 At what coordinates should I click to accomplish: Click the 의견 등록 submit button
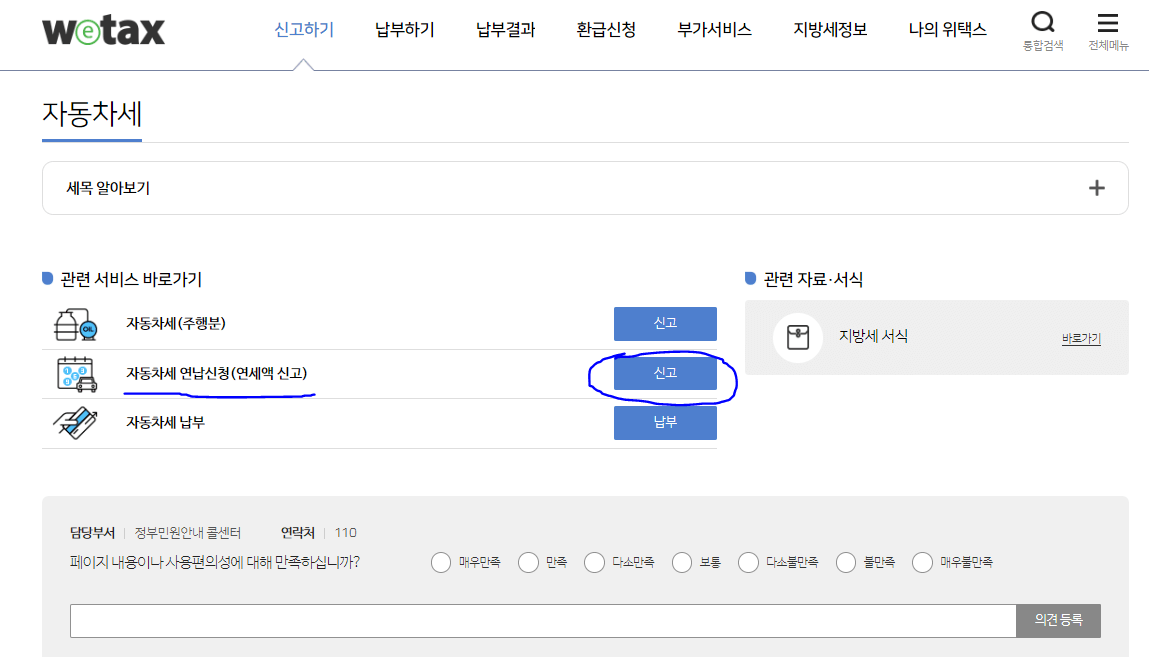[x=1059, y=620]
